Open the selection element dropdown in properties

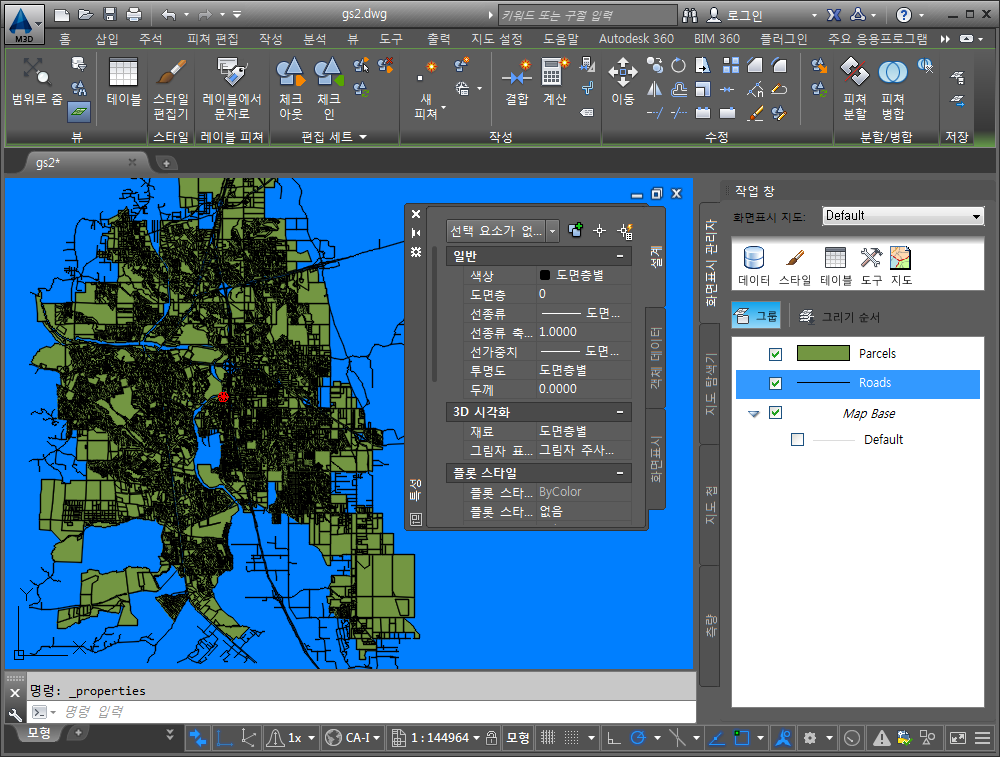(552, 231)
